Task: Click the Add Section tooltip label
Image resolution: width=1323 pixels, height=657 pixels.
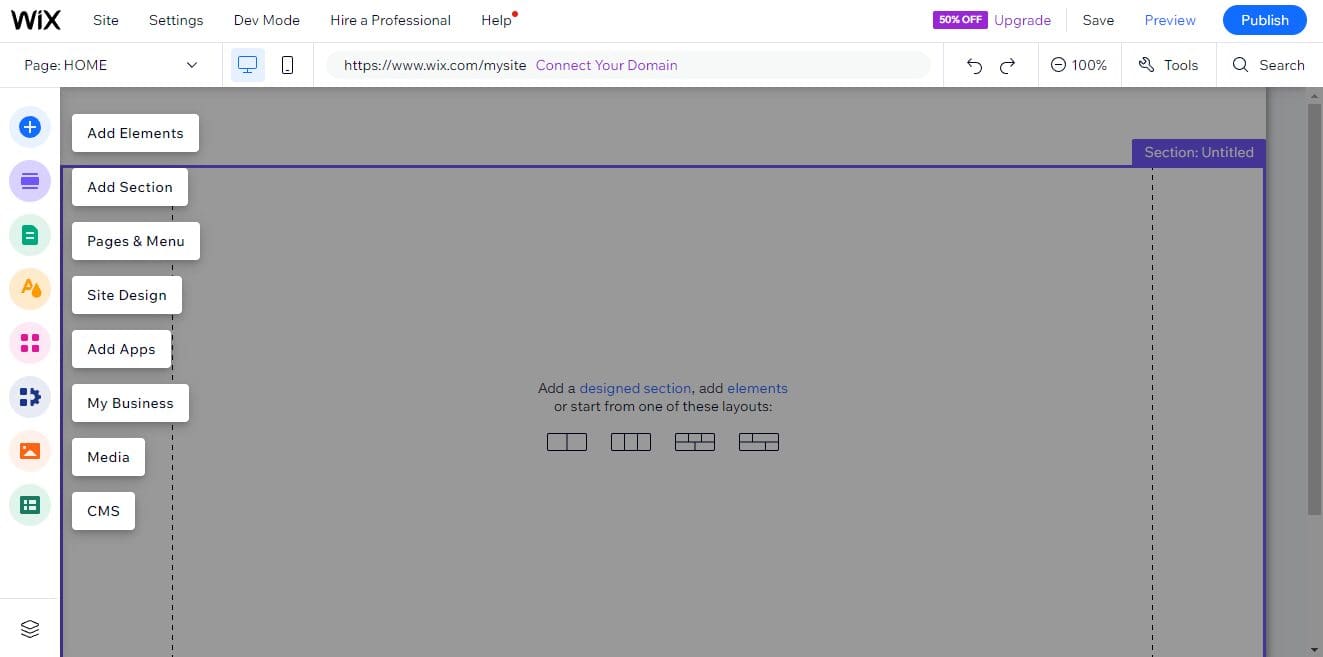Action: click(130, 187)
